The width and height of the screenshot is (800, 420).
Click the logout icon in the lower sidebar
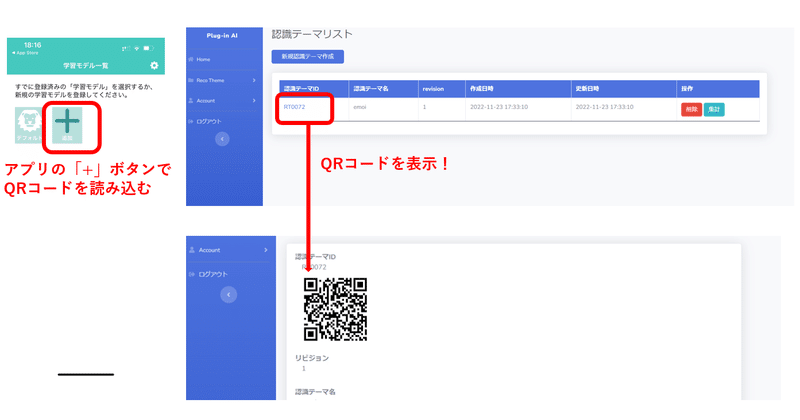pos(192,274)
